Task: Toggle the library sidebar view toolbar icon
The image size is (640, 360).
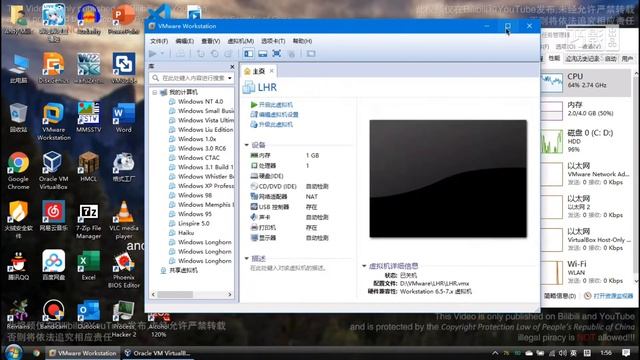Action: coord(248,53)
